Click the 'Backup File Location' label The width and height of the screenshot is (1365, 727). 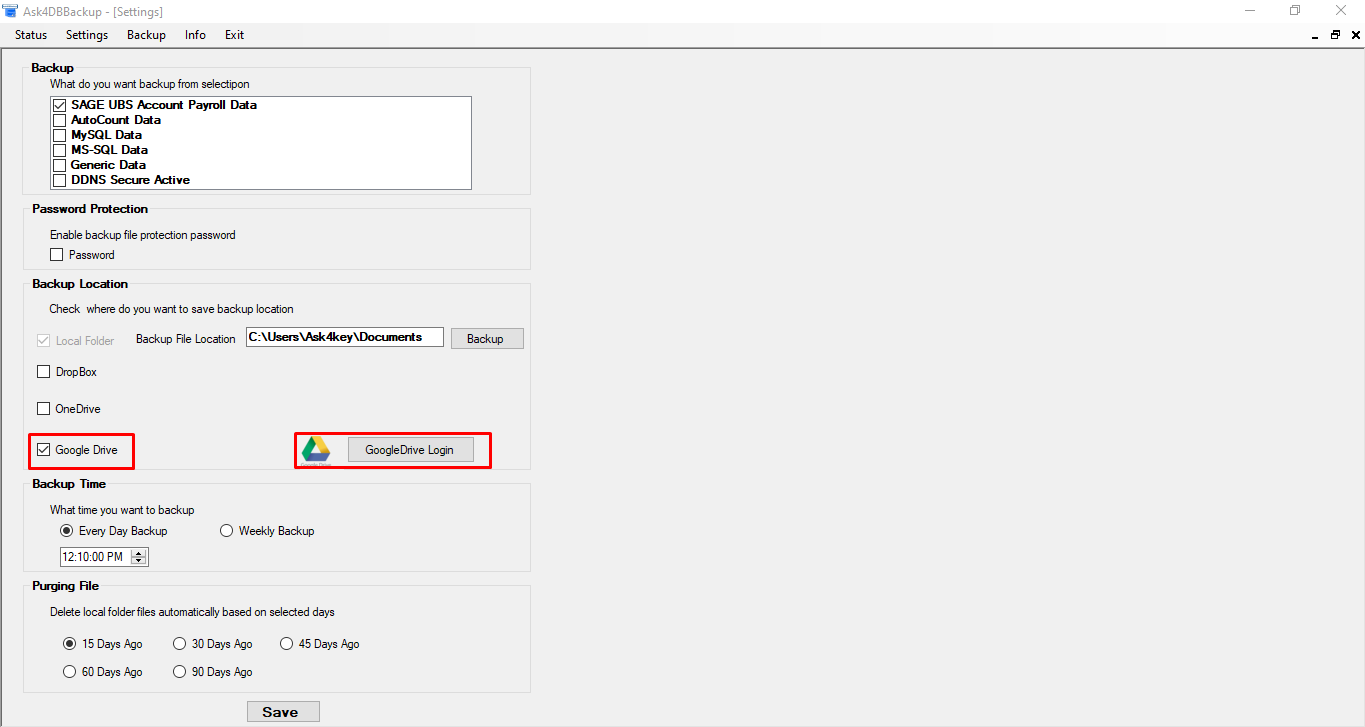[x=186, y=340]
